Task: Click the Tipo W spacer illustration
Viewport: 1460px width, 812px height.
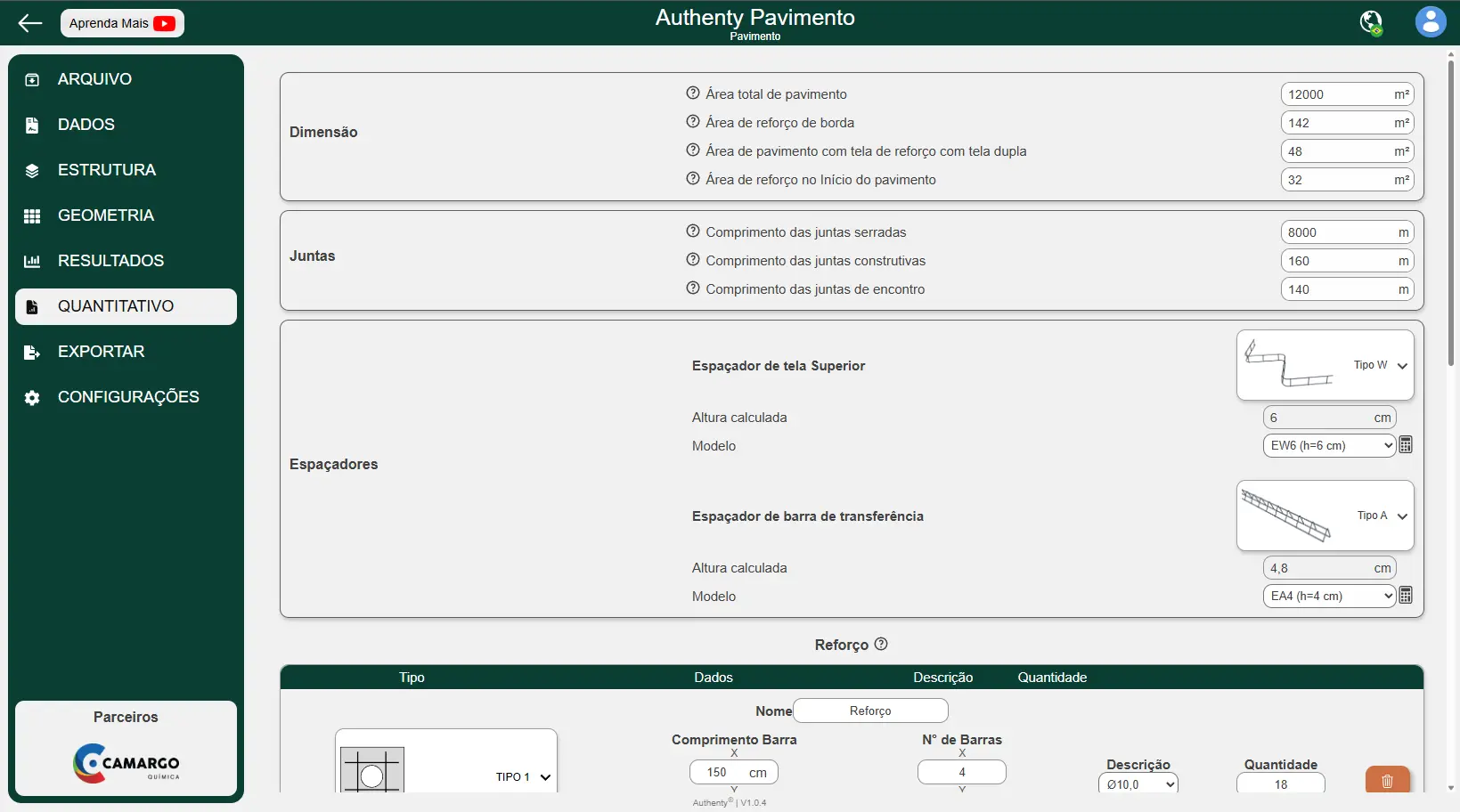Action: pyautogui.click(x=1289, y=364)
